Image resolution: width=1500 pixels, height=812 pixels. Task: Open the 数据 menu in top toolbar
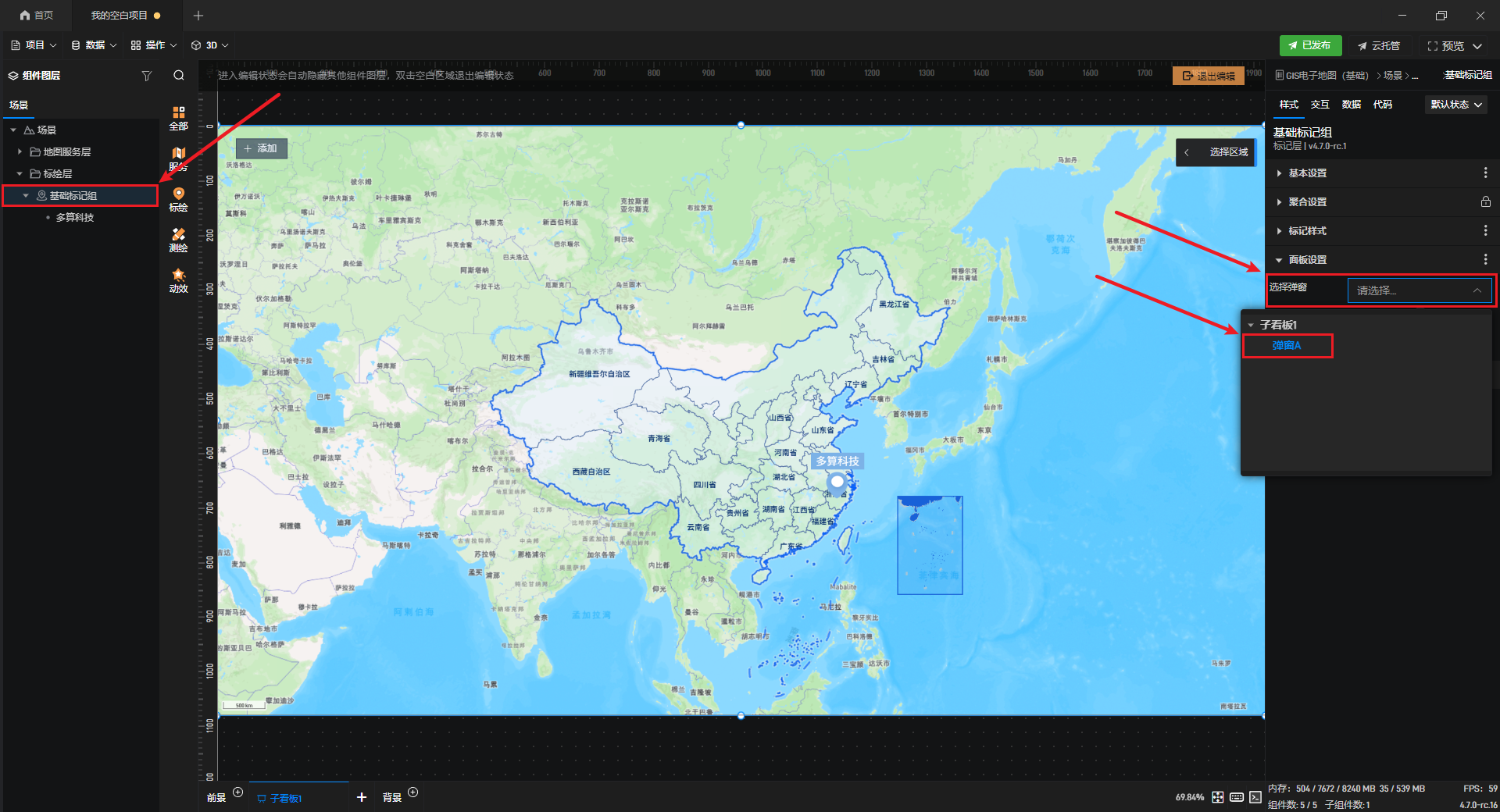pos(94,45)
